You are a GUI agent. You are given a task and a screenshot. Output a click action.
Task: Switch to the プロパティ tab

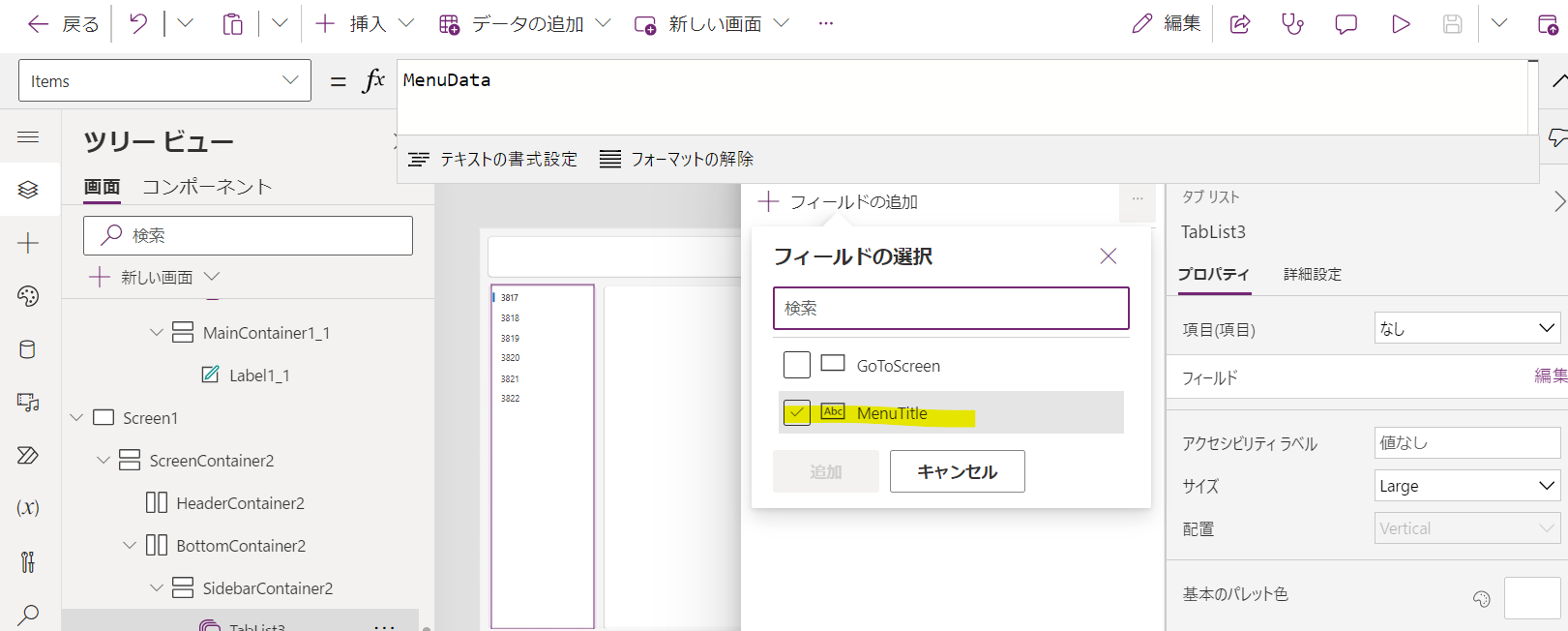pyautogui.click(x=1214, y=275)
